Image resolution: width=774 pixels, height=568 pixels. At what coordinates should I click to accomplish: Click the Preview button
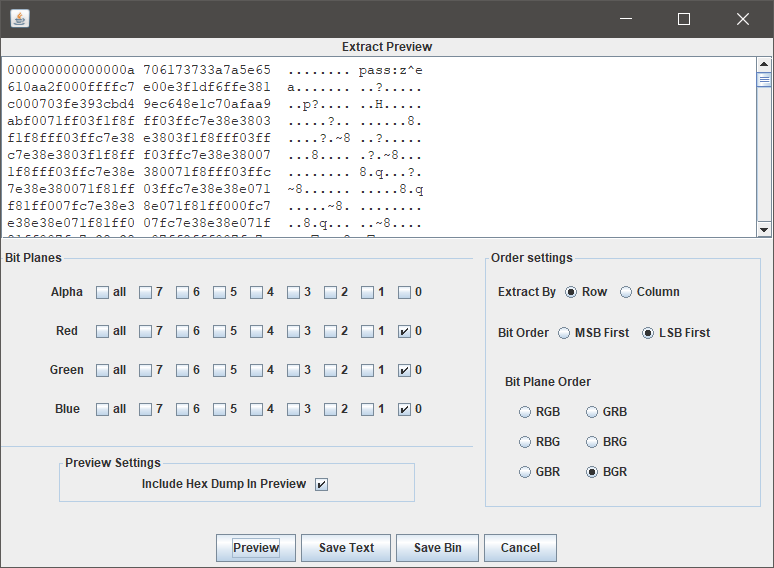256,548
